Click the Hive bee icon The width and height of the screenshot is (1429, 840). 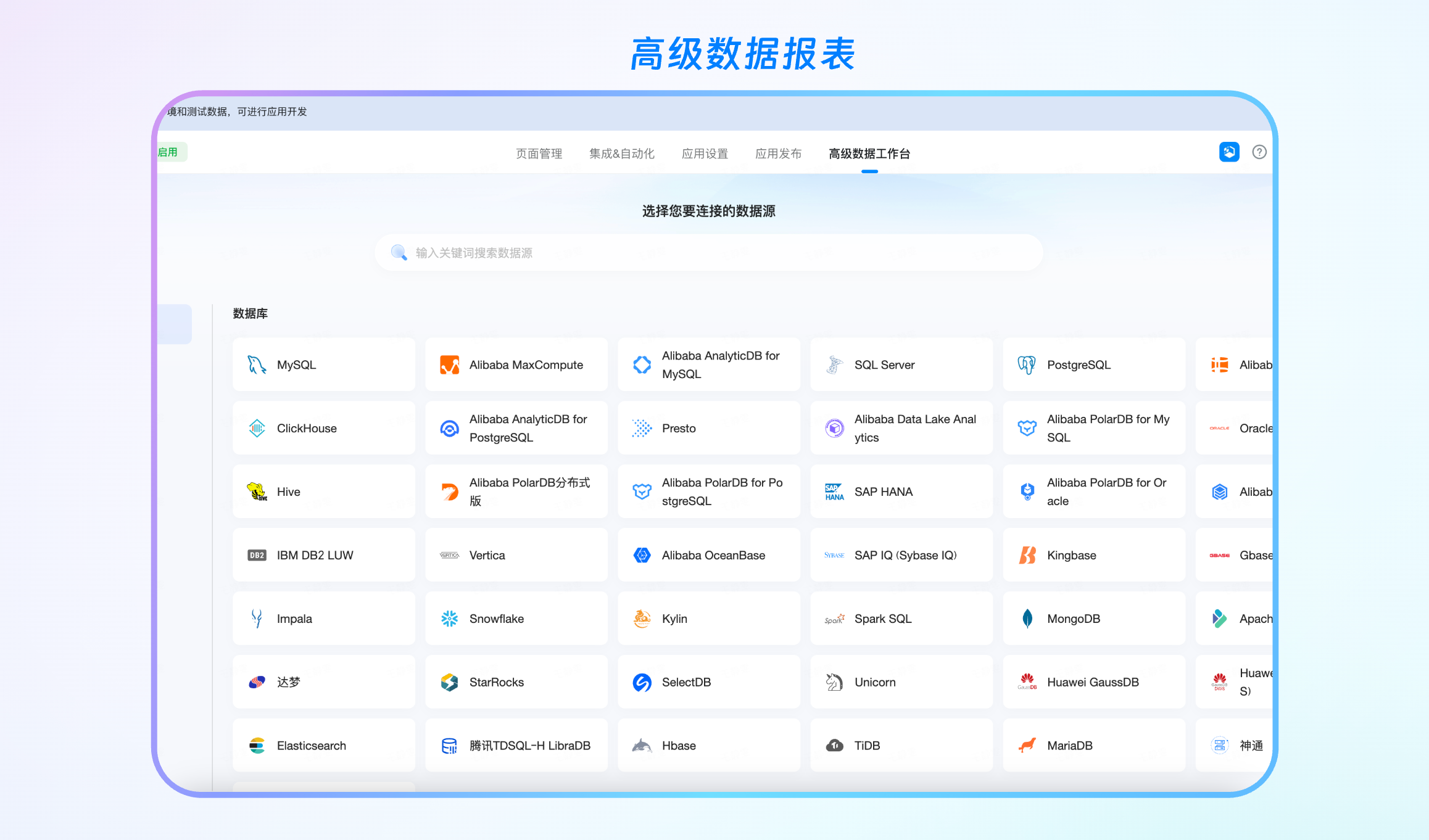257,492
